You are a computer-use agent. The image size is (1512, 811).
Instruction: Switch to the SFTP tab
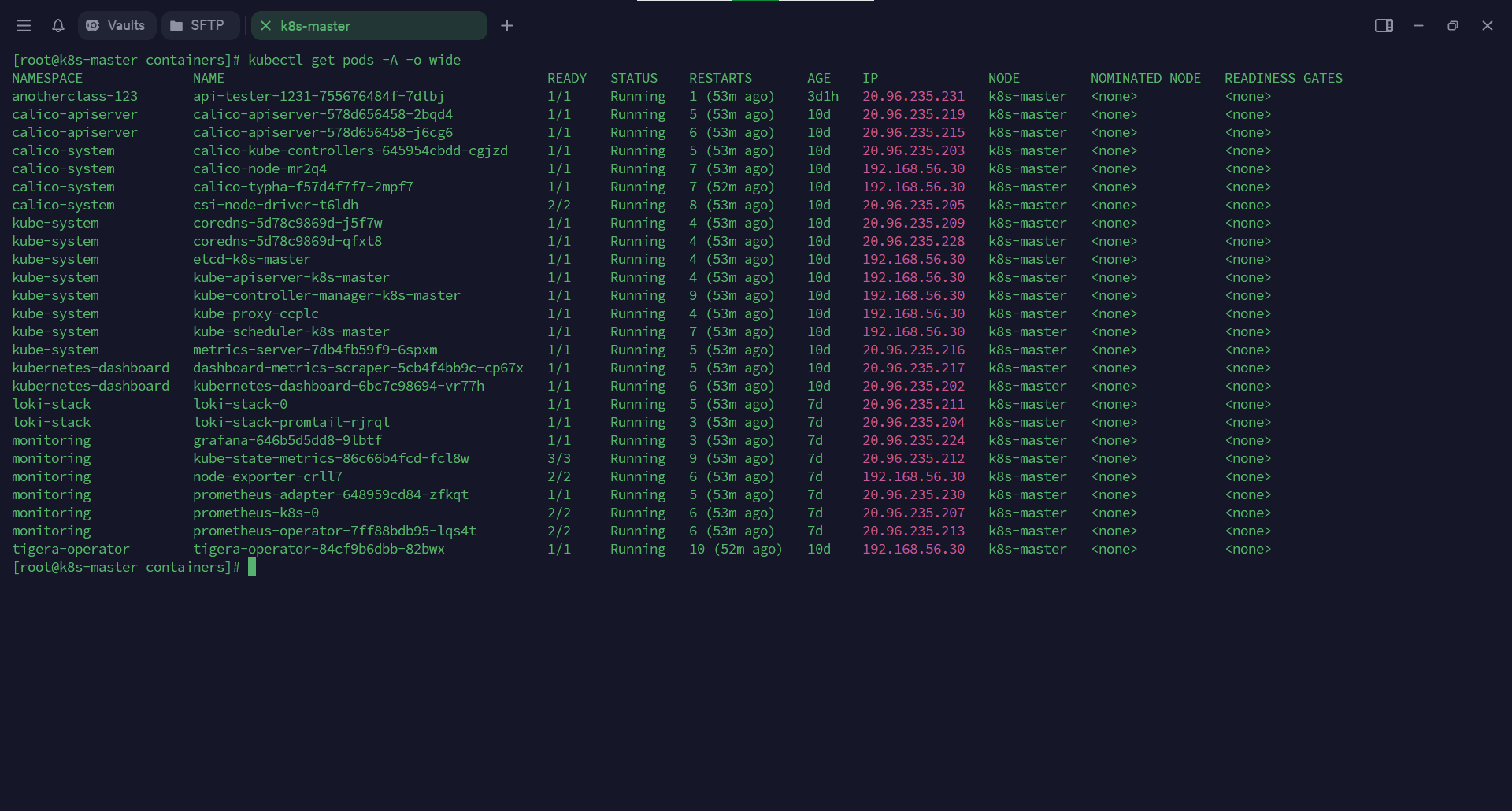click(x=200, y=26)
